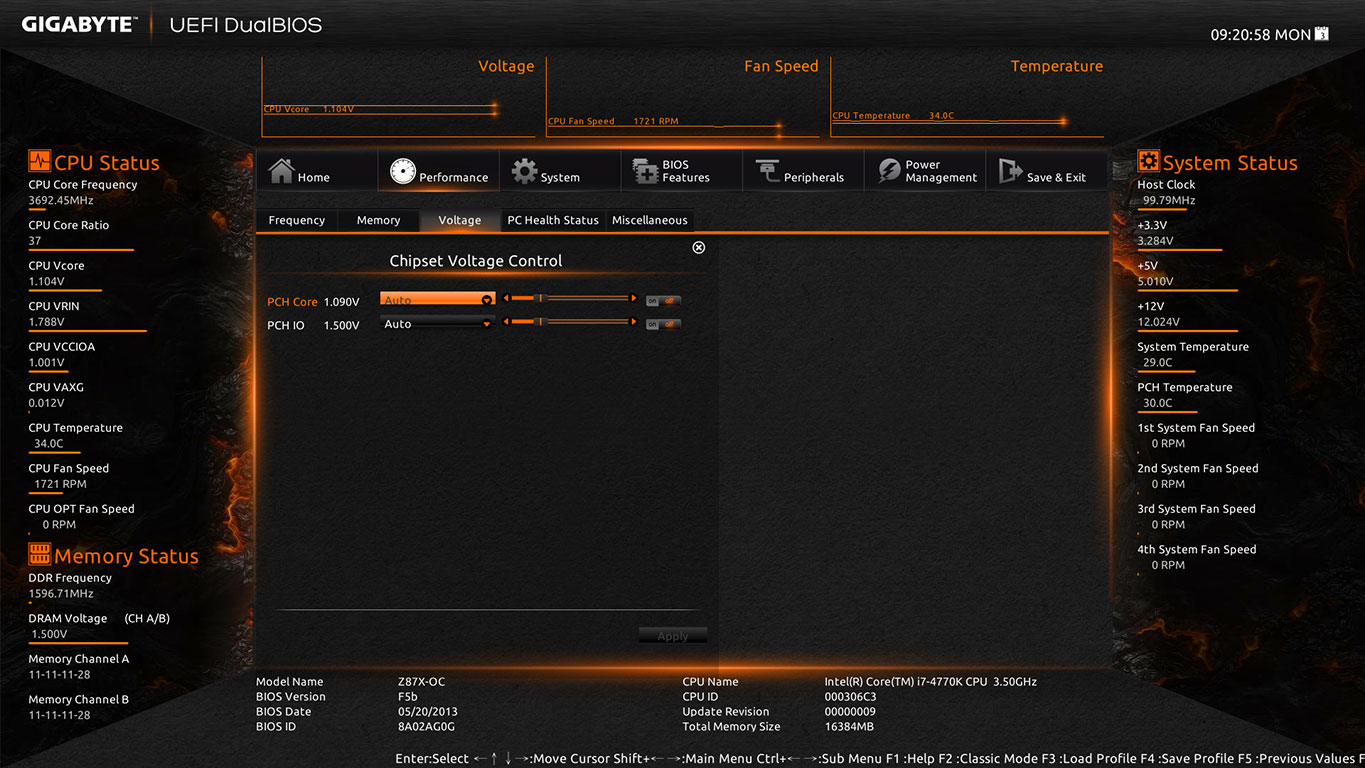Click the Memory Channel B label
The height and width of the screenshot is (768, 1365).
(79, 700)
